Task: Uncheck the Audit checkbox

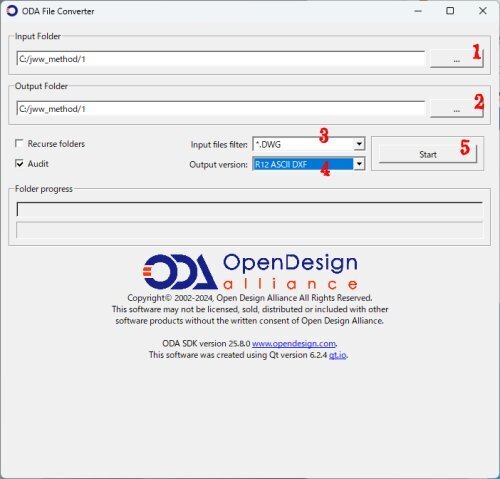Action: tap(19, 164)
